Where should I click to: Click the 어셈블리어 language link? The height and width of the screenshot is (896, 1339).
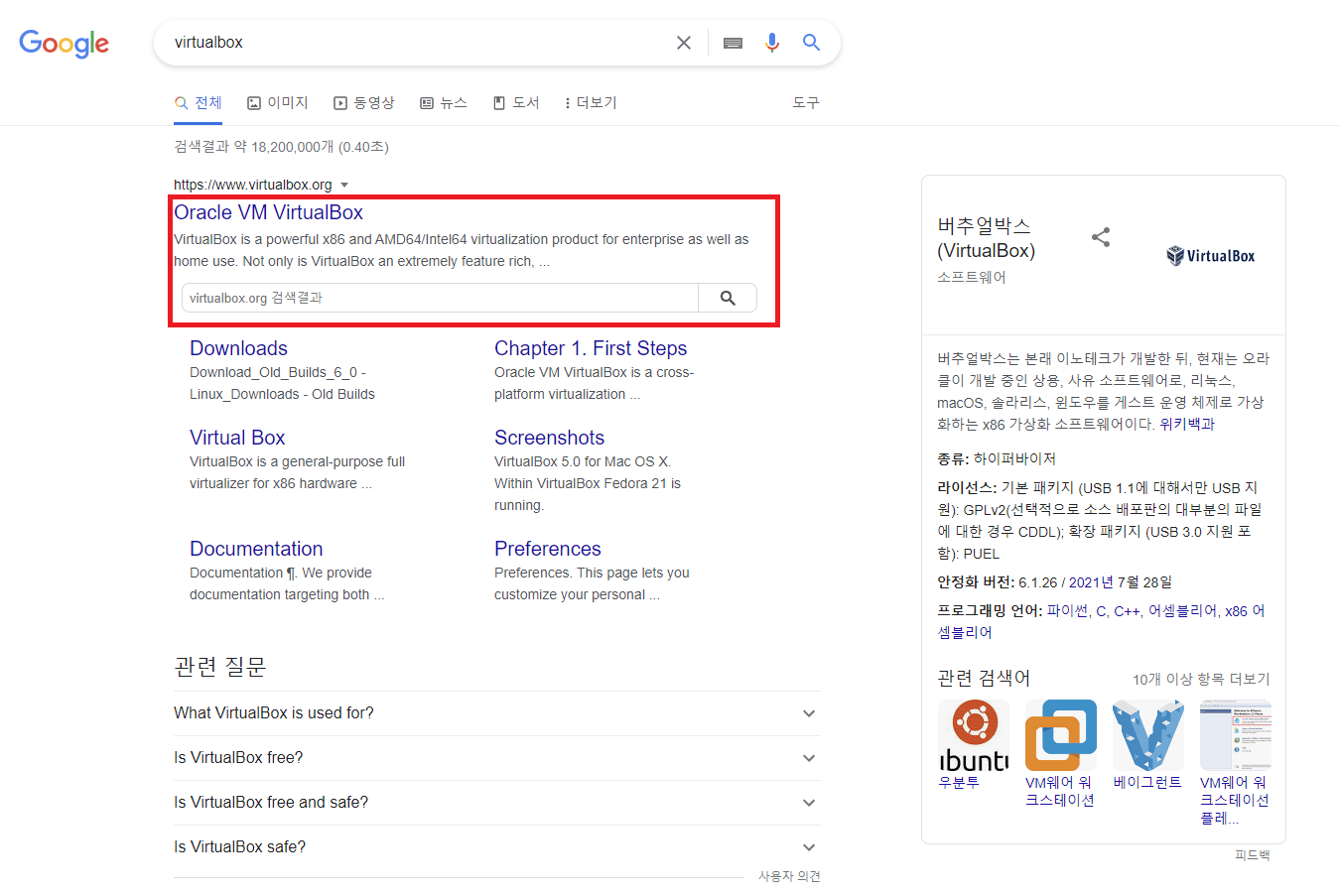1182,611
